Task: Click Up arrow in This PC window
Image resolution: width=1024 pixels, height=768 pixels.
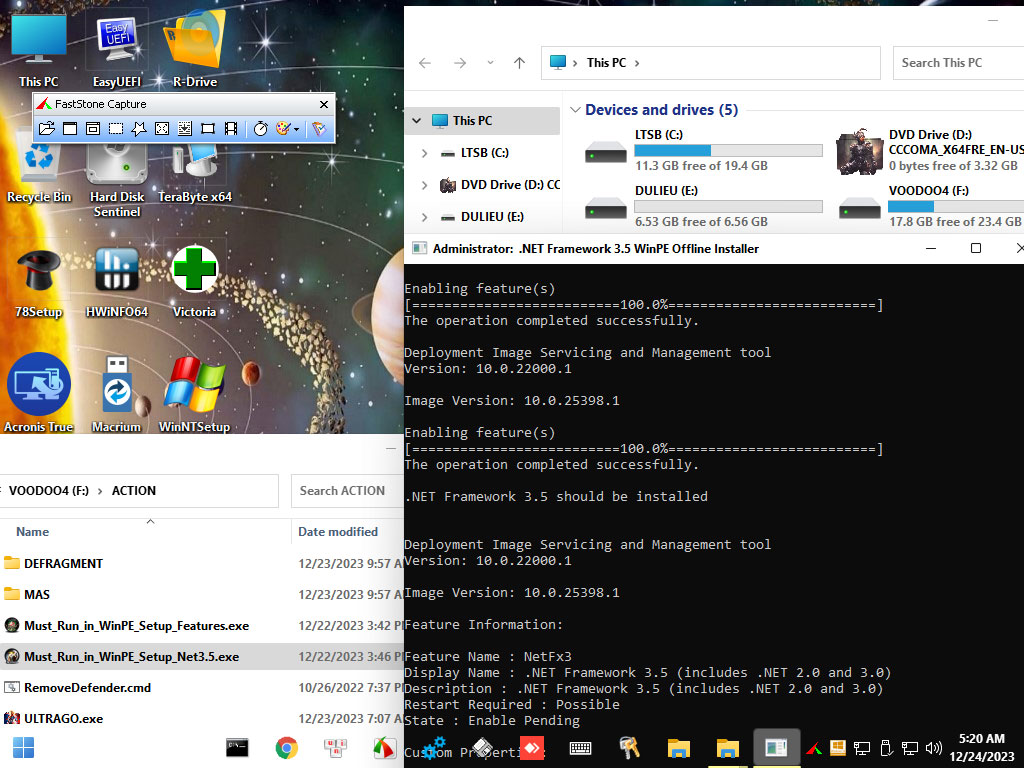Action: (x=520, y=63)
